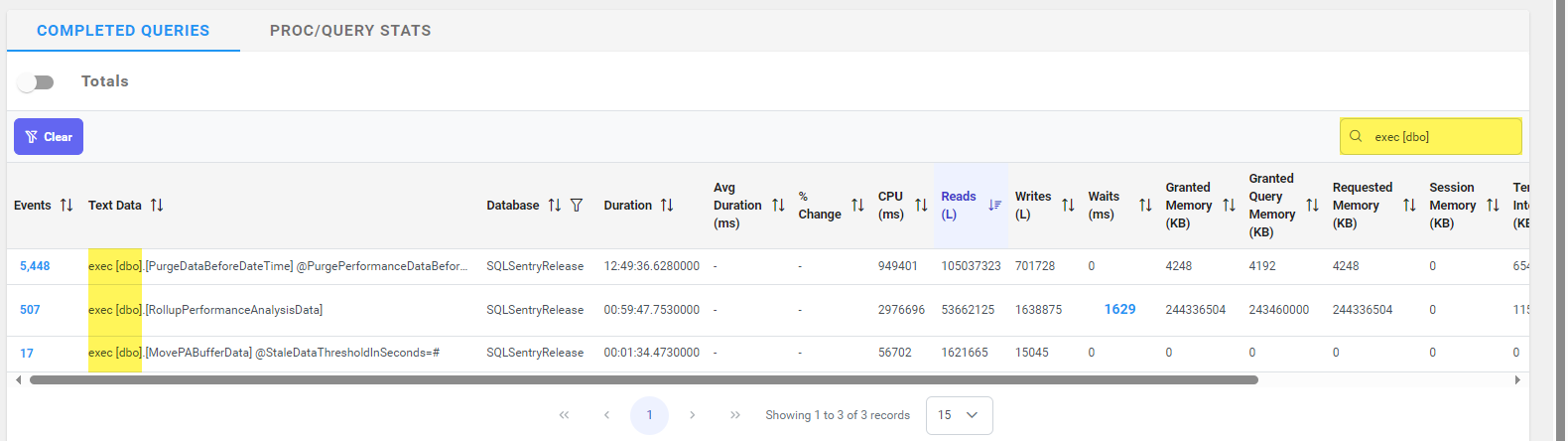This screenshot has height=441, width=1568.
Task: Click the 1629 waits value link
Action: click(1119, 310)
